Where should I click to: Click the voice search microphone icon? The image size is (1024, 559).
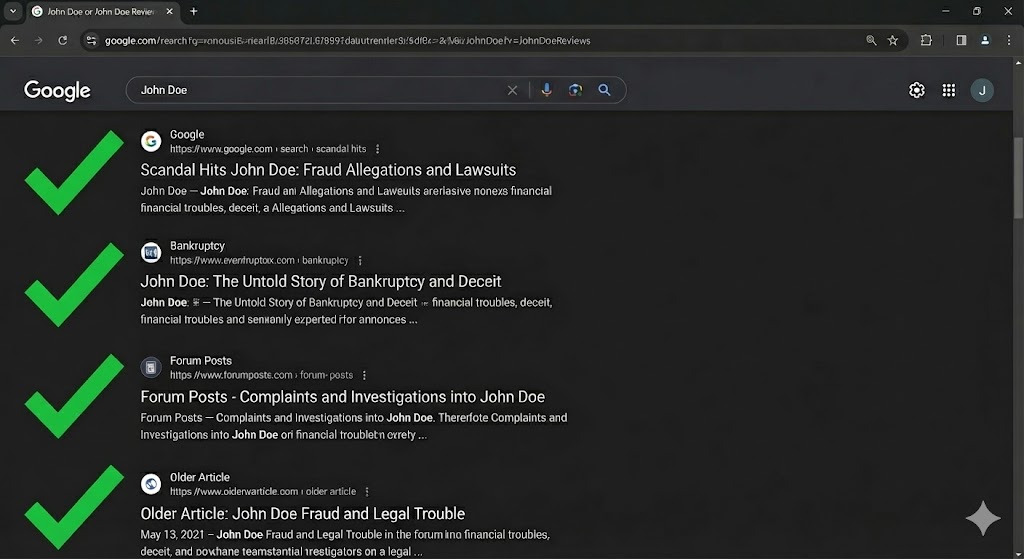[546, 90]
